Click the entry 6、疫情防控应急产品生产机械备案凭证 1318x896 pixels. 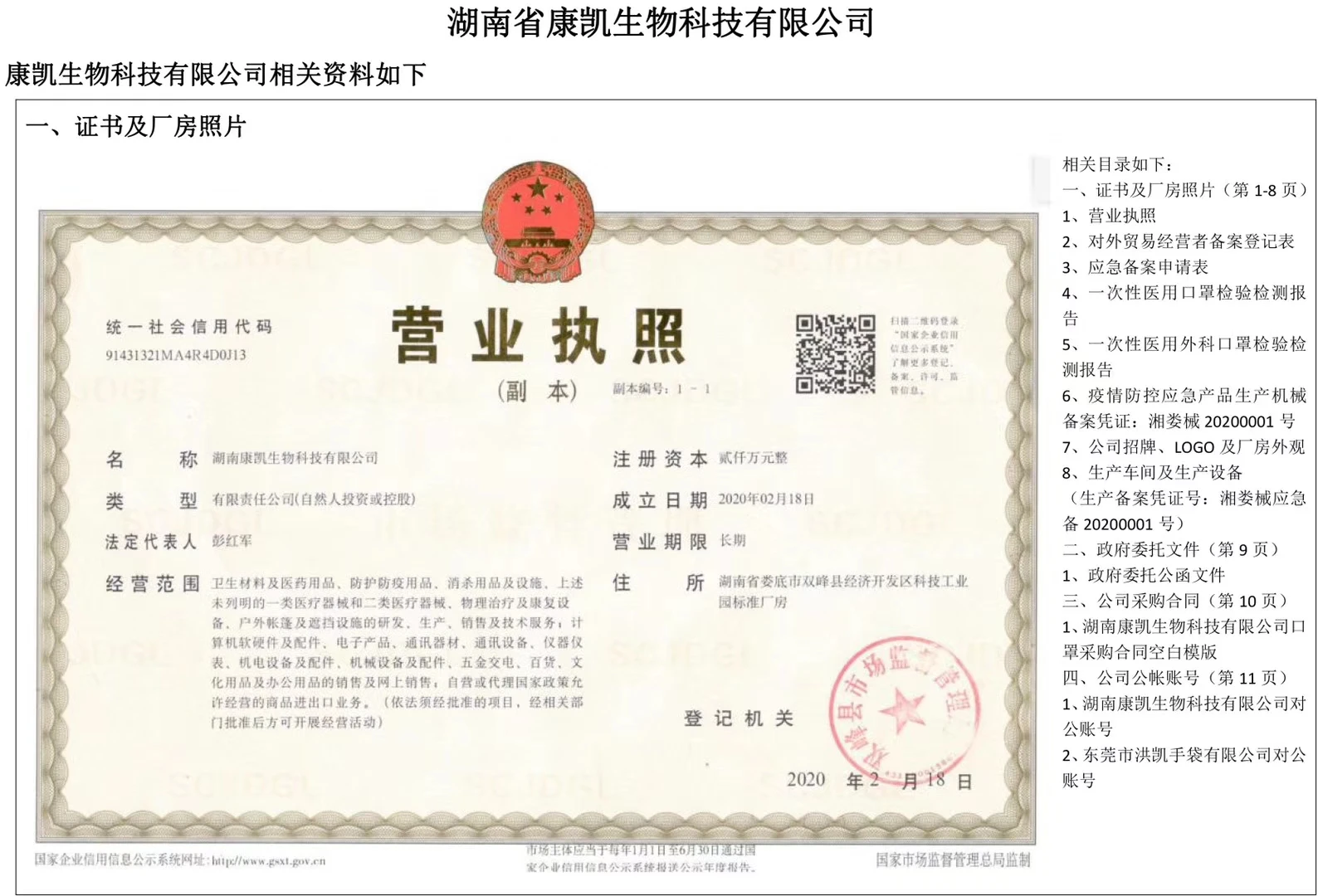pyautogui.click(x=1184, y=408)
